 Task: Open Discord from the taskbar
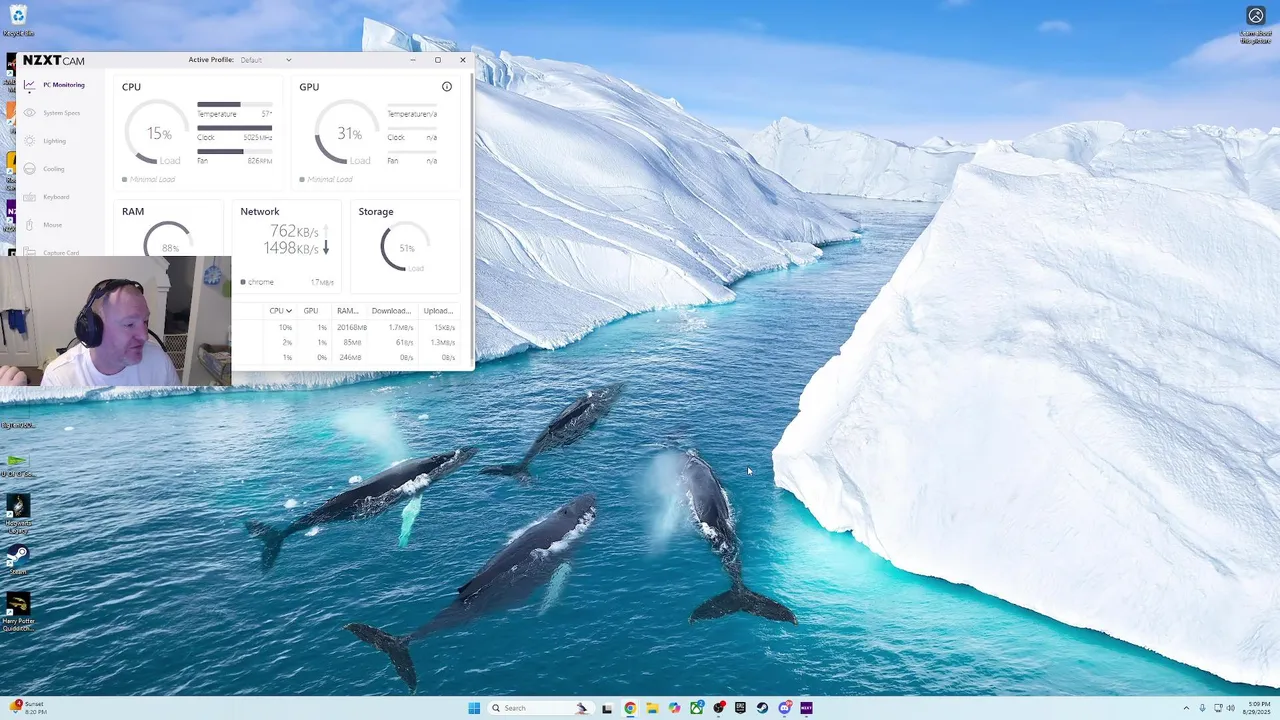tap(784, 708)
